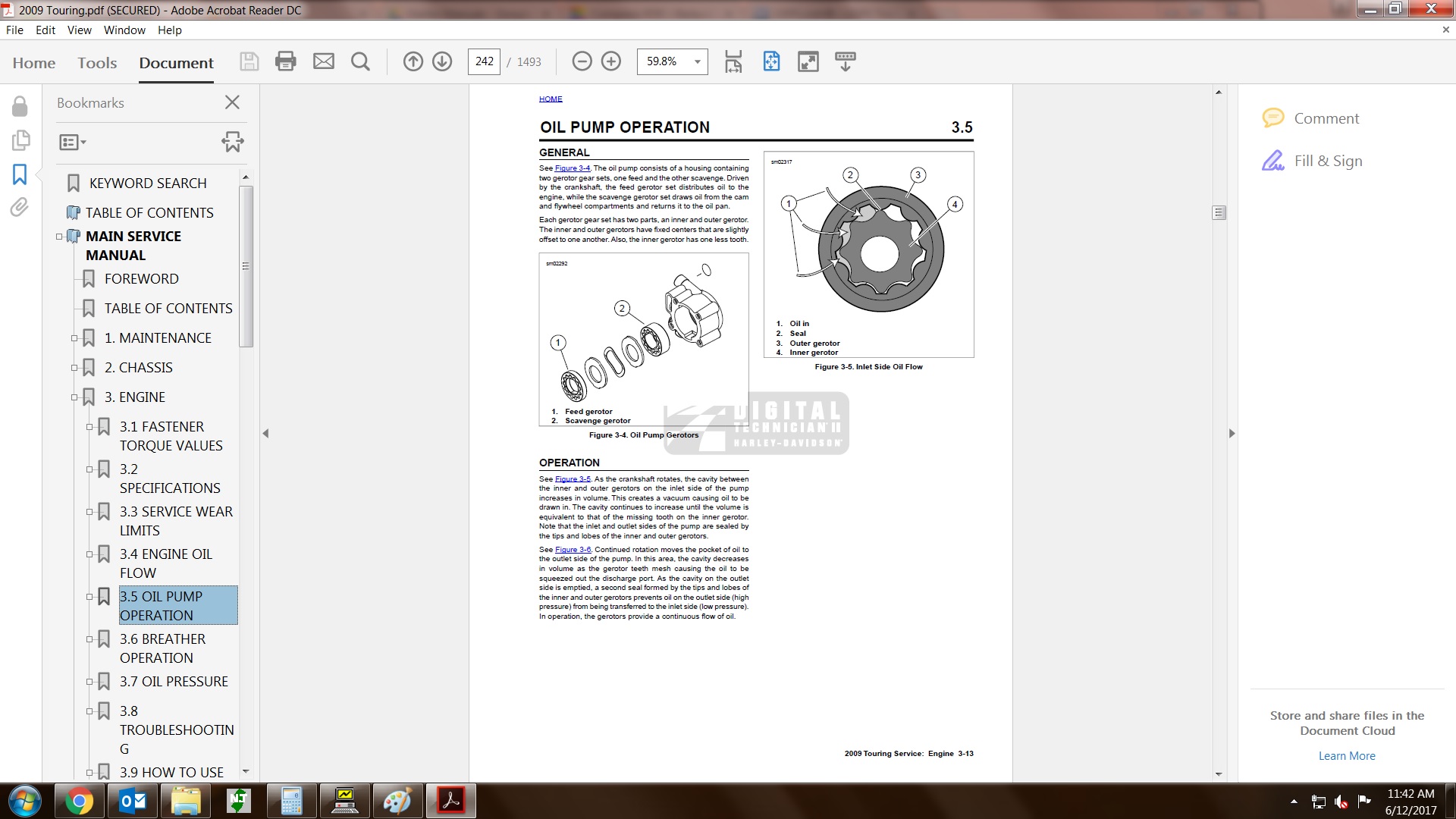Click the Zoom in plus icon

pos(611,61)
